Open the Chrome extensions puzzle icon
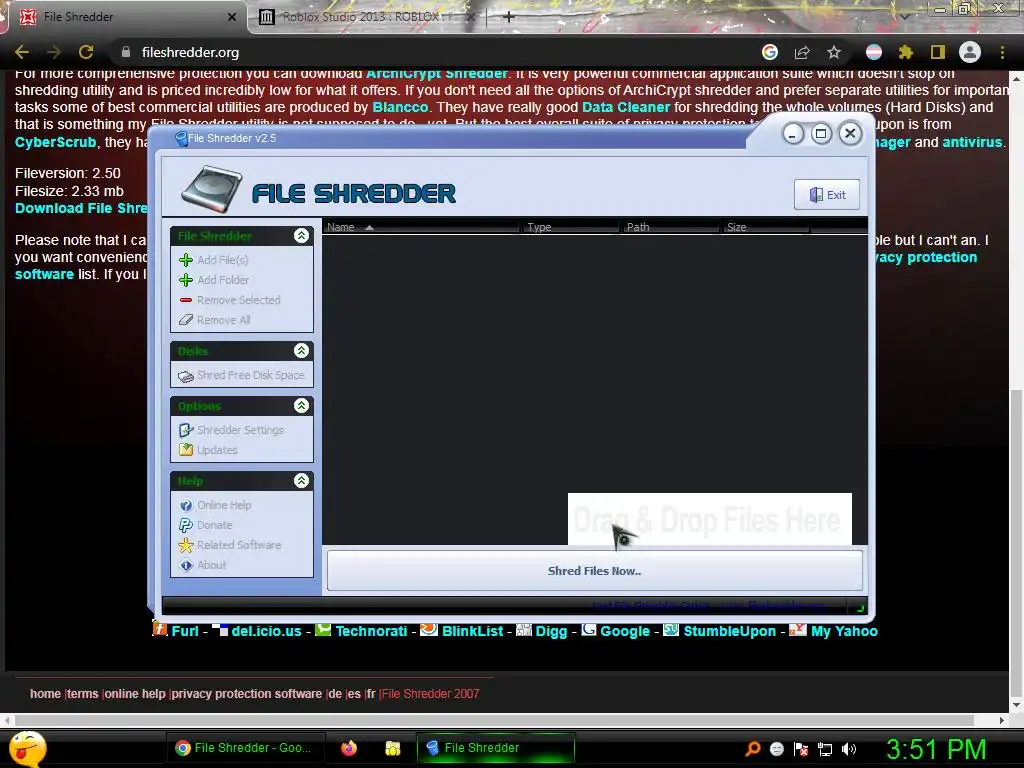1024x768 pixels. tap(905, 52)
